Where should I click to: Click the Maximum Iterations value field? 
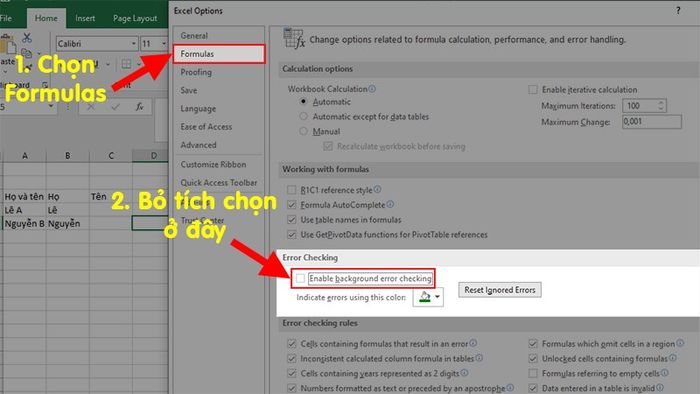(x=640, y=106)
